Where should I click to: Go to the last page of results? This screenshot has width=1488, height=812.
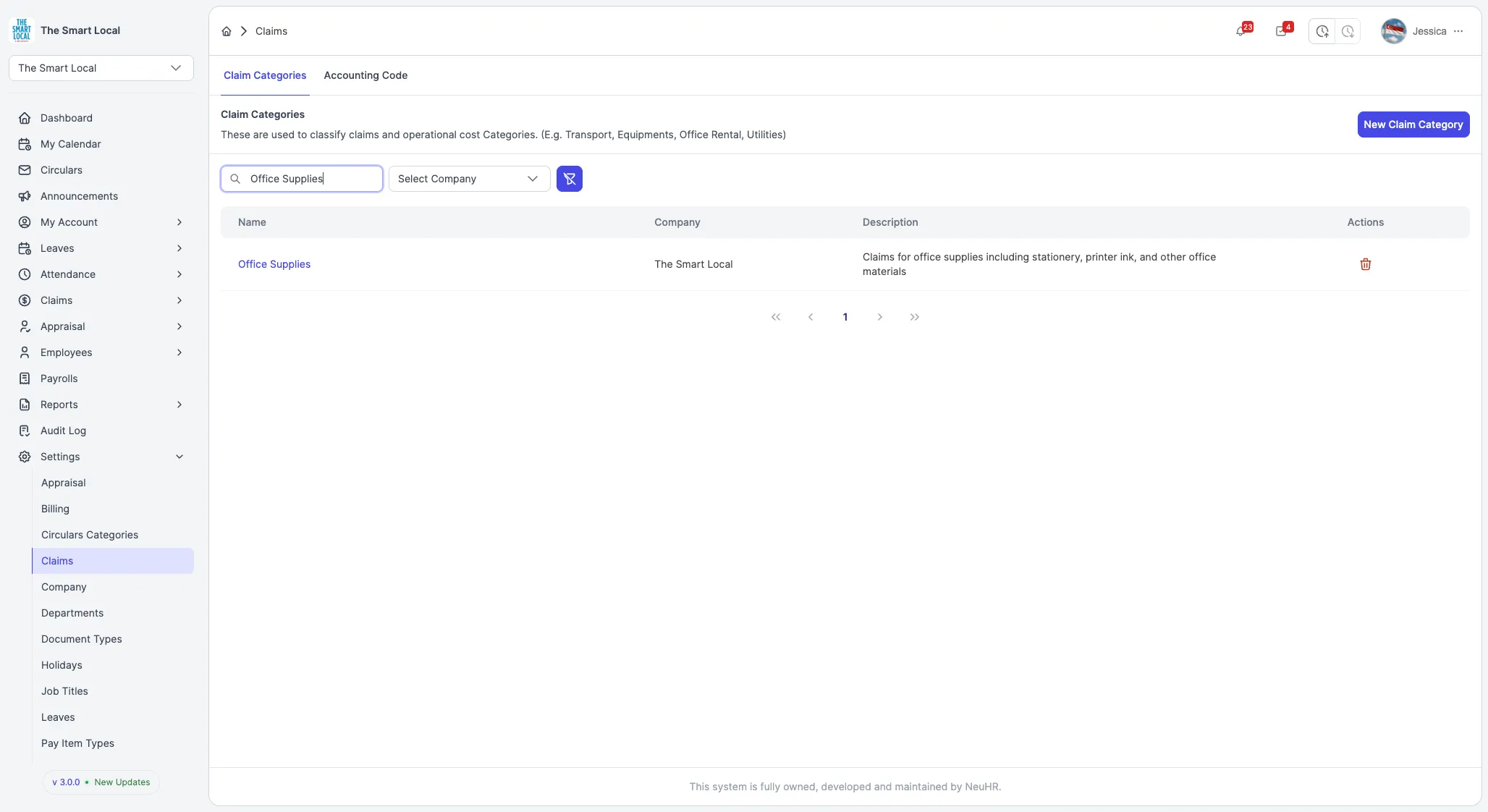[915, 317]
